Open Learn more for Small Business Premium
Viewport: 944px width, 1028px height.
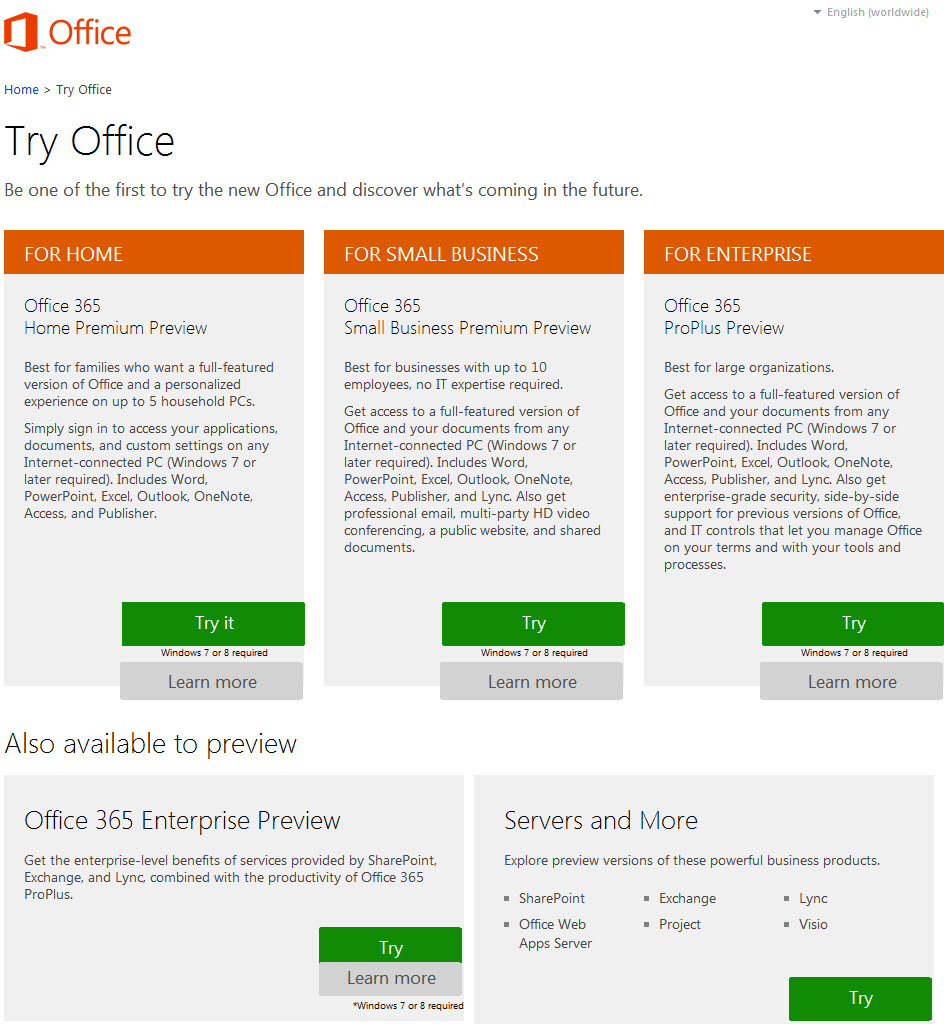pos(532,681)
